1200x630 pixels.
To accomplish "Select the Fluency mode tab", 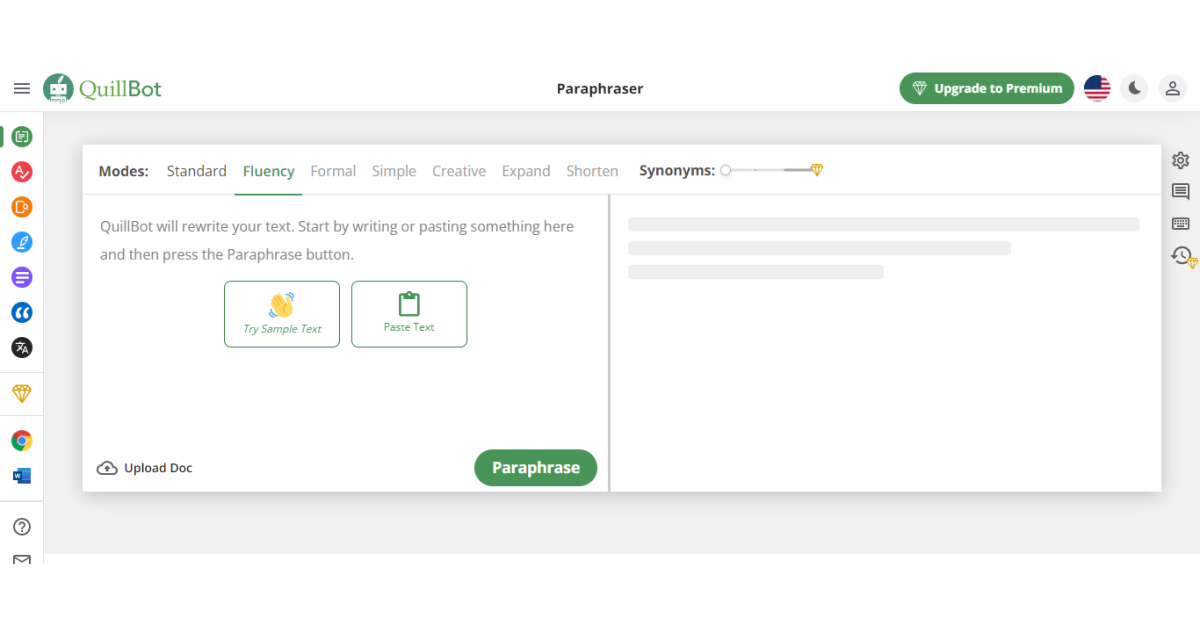I will pyautogui.click(x=269, y=171).
